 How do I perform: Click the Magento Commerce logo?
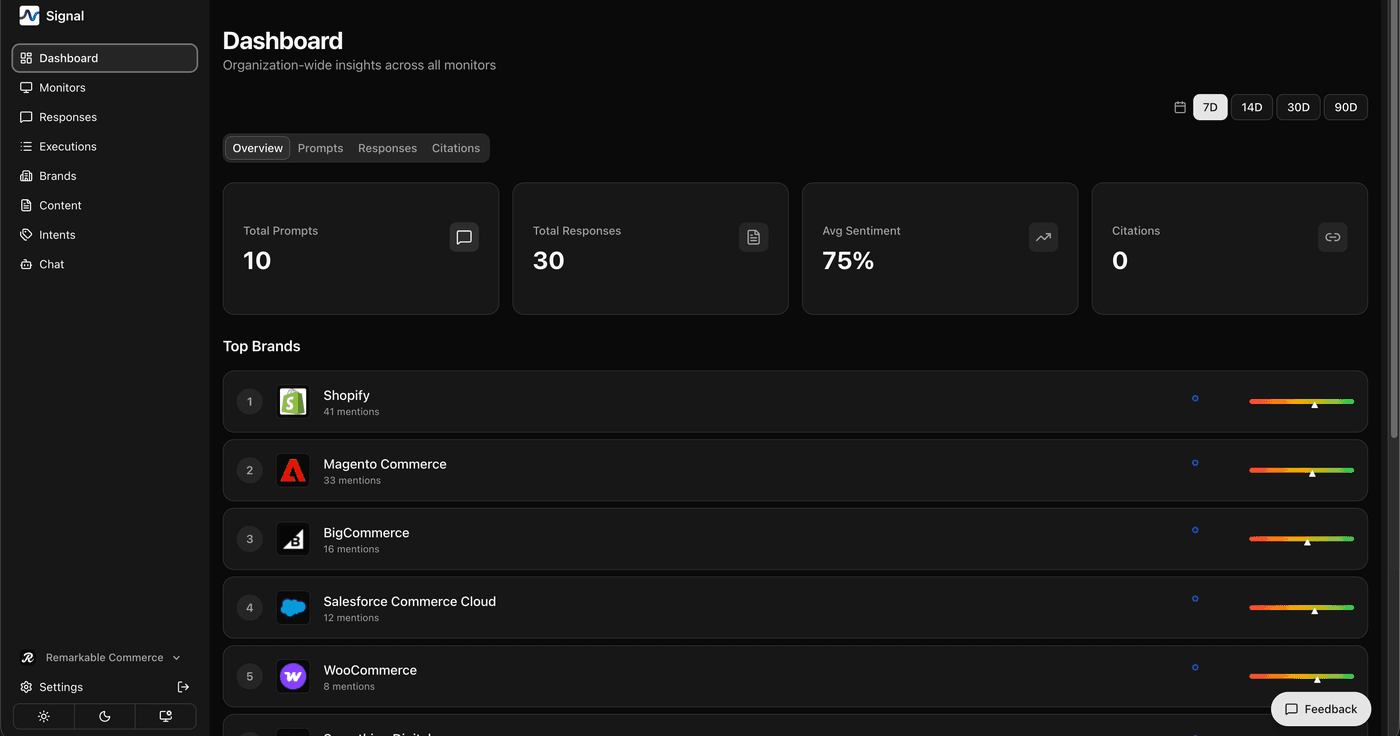[293, 470]
